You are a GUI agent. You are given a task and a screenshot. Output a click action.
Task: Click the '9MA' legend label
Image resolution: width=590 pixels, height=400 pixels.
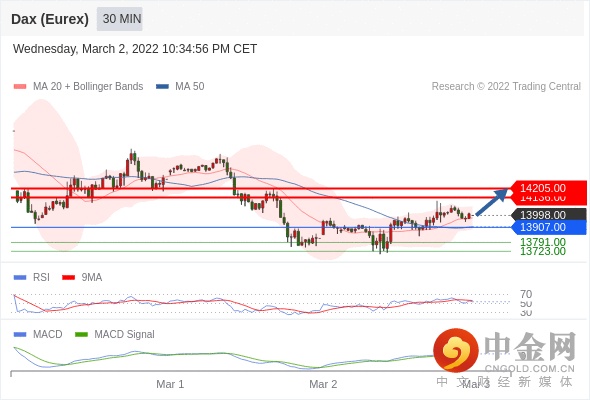[92, 278]
